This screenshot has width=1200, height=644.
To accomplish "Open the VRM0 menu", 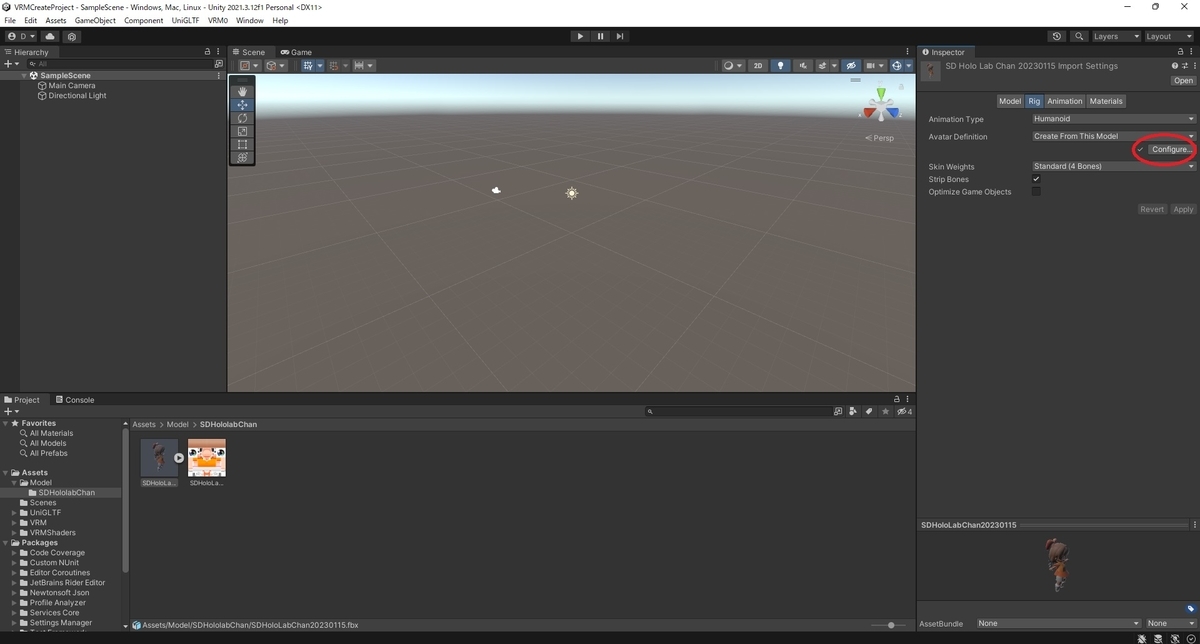I will 217,20.
